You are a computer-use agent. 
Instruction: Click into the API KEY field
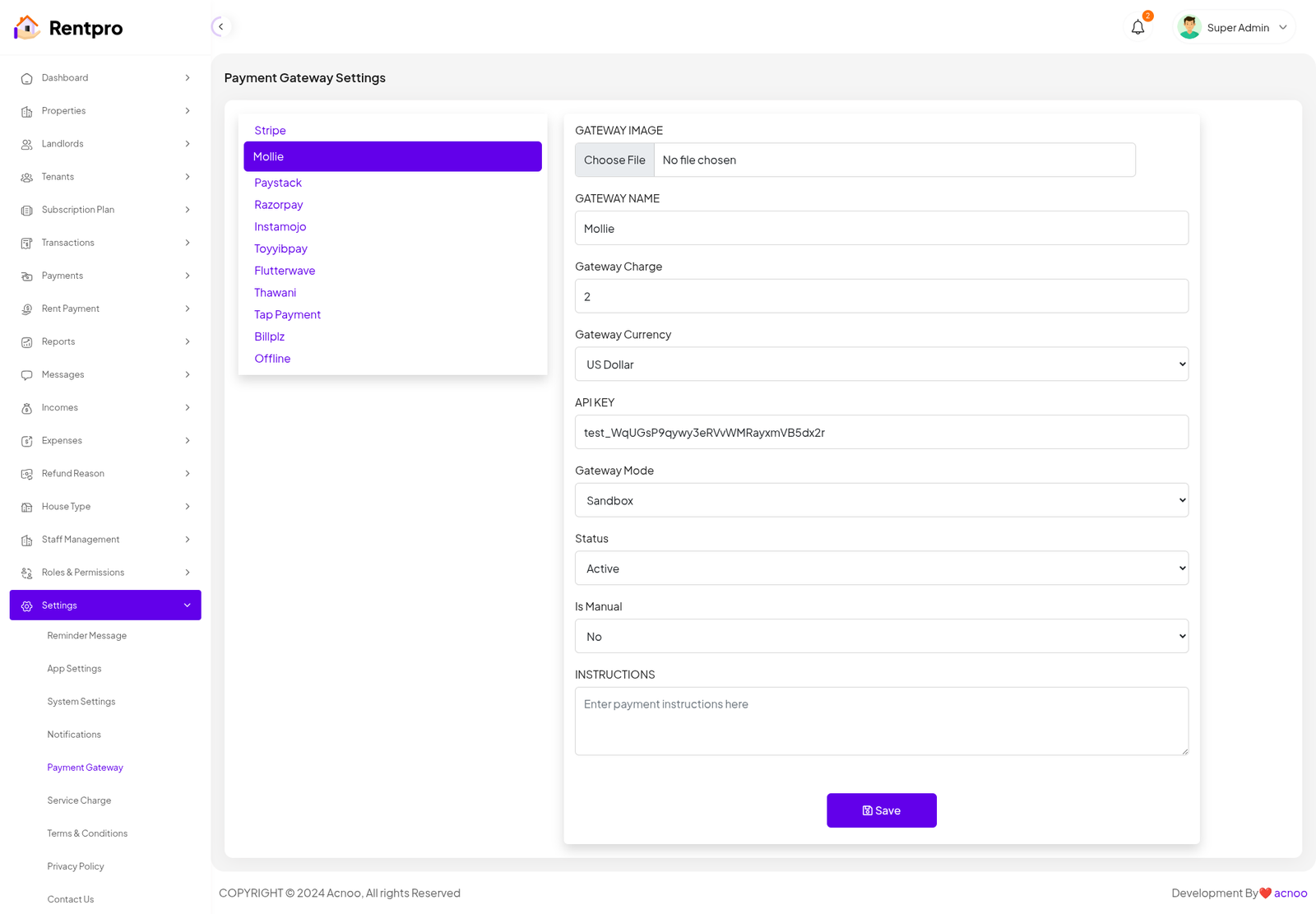[881, 433]
